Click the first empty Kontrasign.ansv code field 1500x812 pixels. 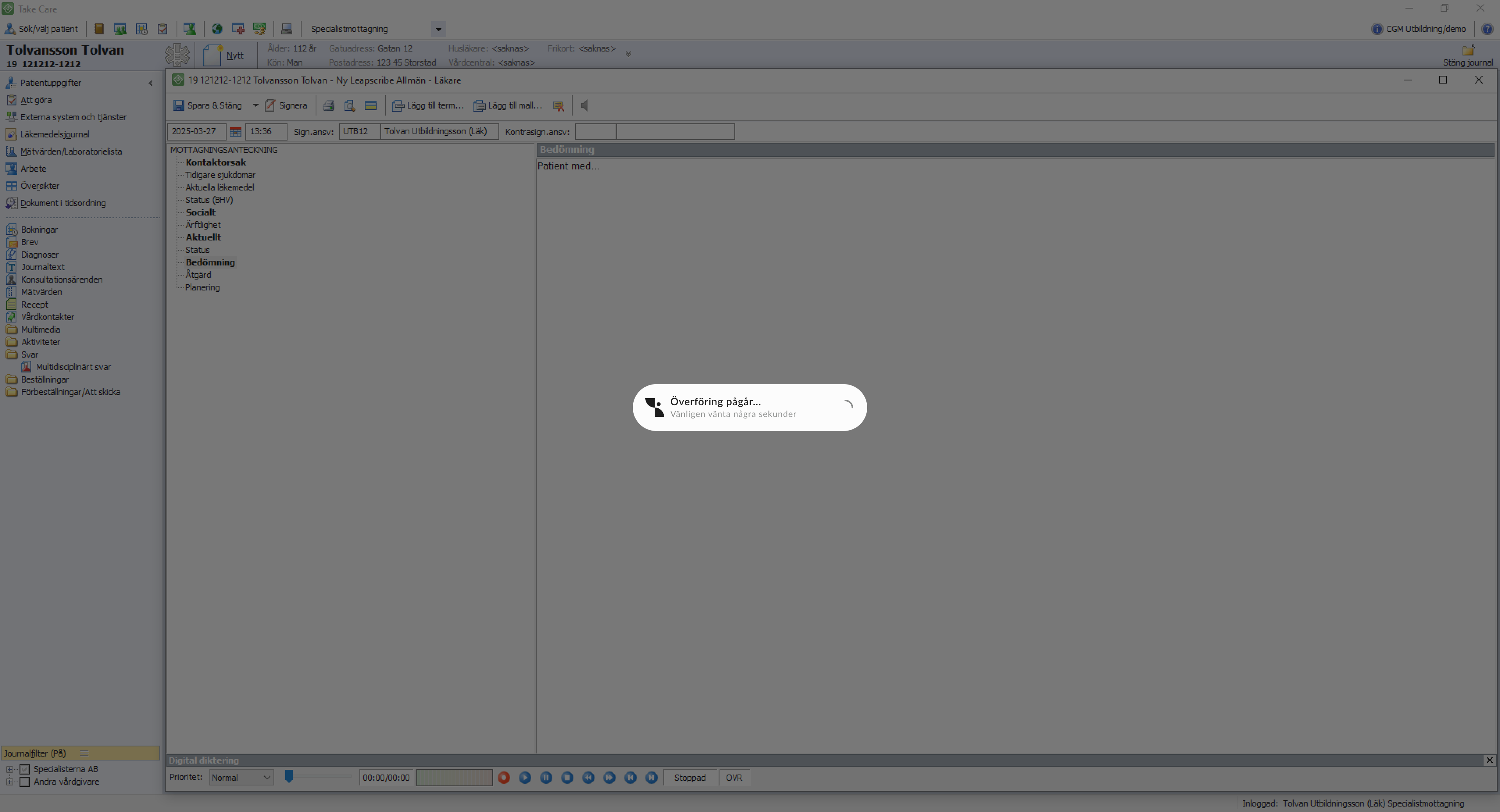595,132
